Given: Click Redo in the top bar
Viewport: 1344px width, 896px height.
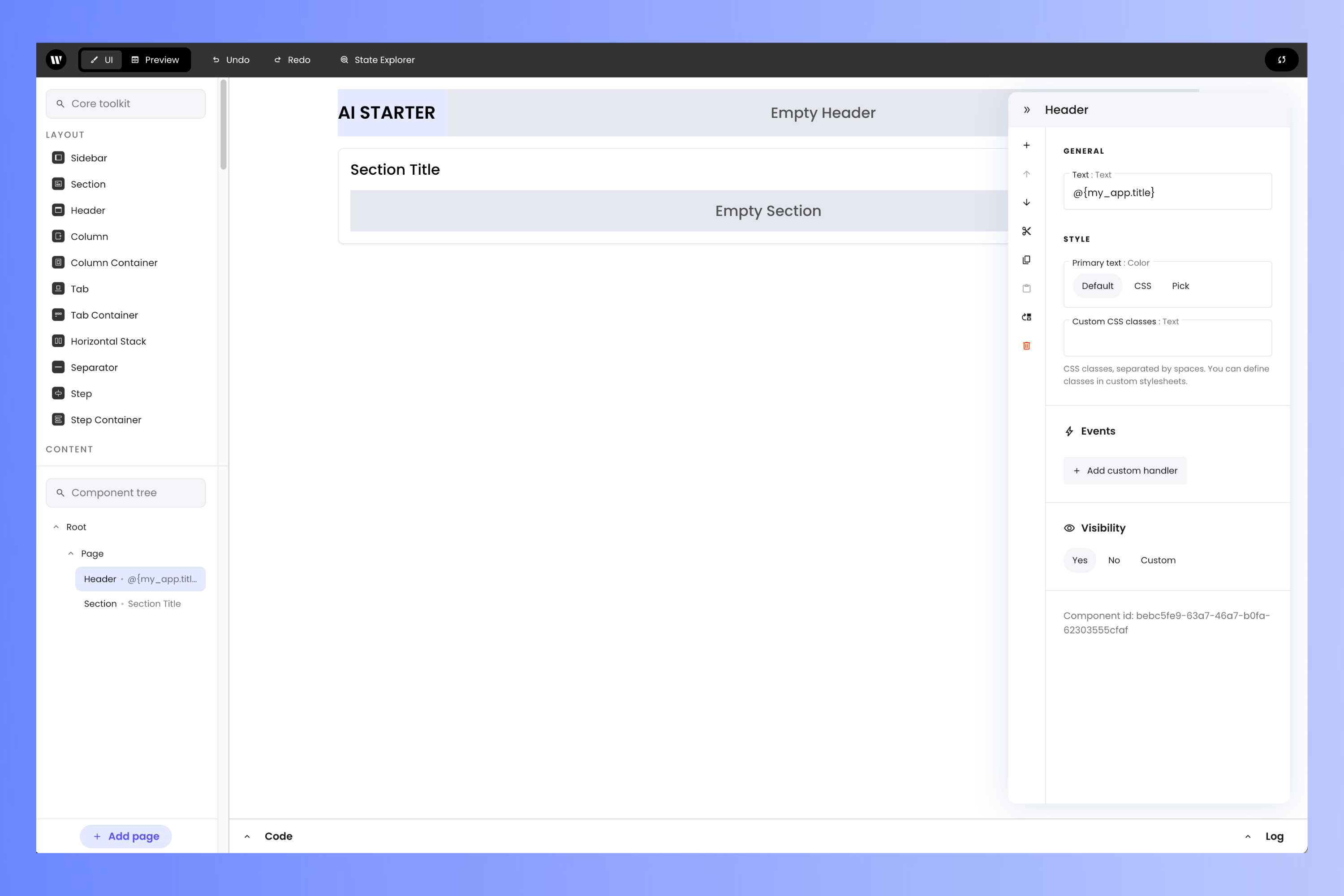Looking at the screenshot, I should pyautogui.click(x=292, y=60).
